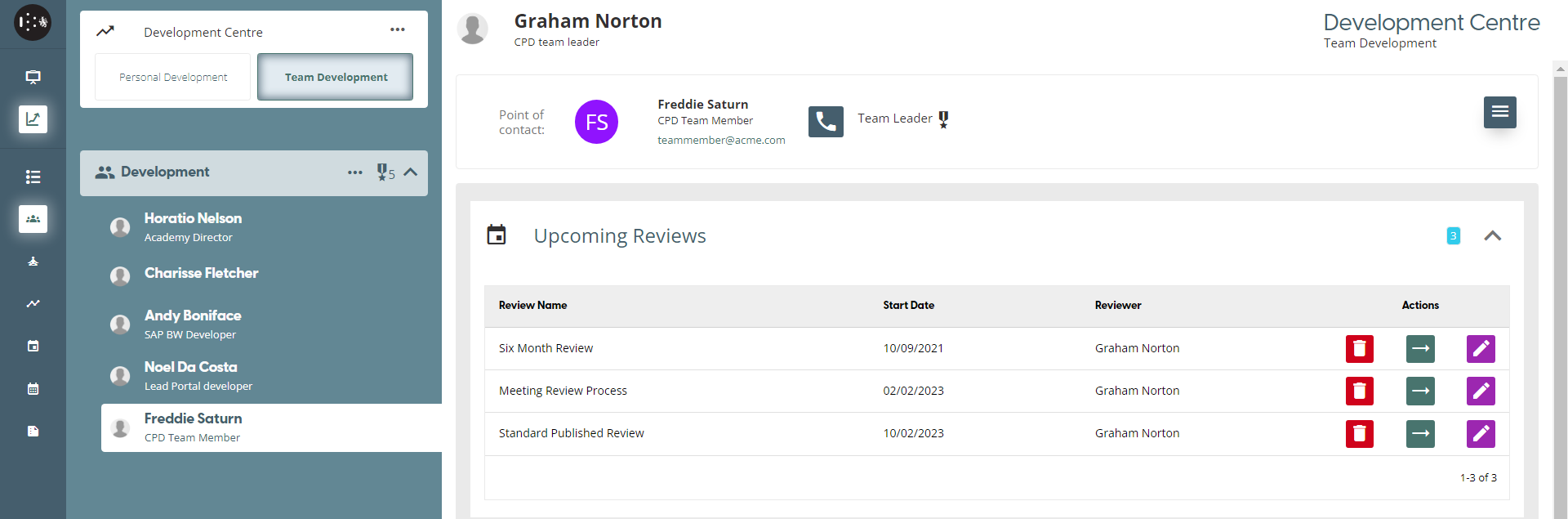The height and width of the screenshot is (519, 1568).
Task: Click the presentation screen icon in sidebar
Action: tap(33, 77)
